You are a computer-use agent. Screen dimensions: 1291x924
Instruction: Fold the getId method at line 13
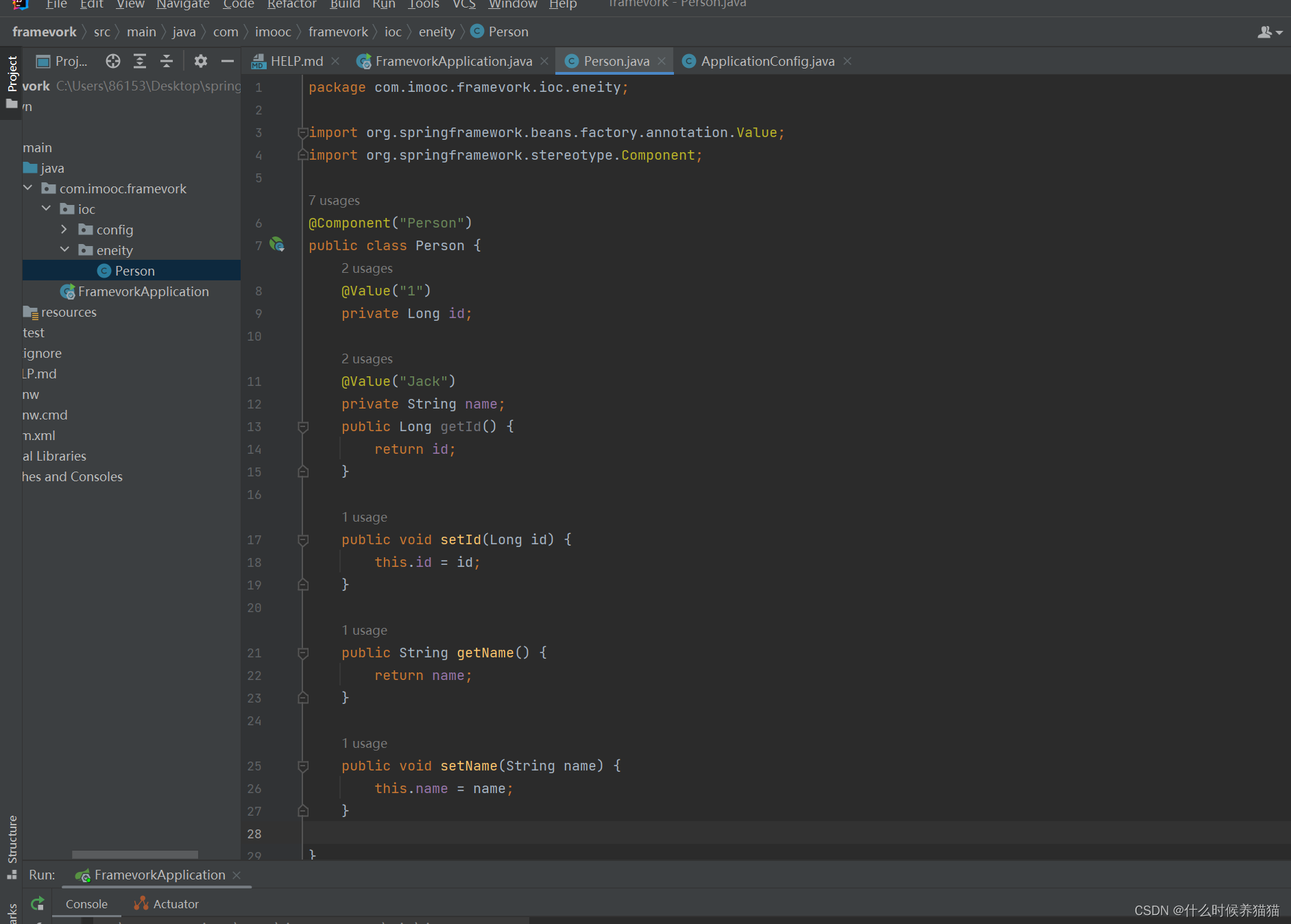click(302, 427)
